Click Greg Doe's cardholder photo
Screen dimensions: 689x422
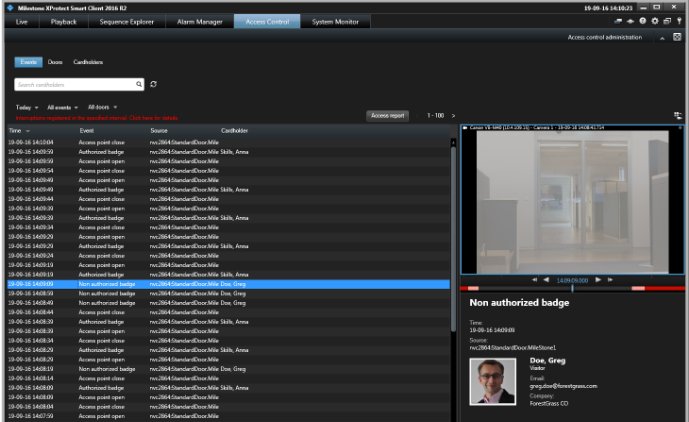pos(493,381)
